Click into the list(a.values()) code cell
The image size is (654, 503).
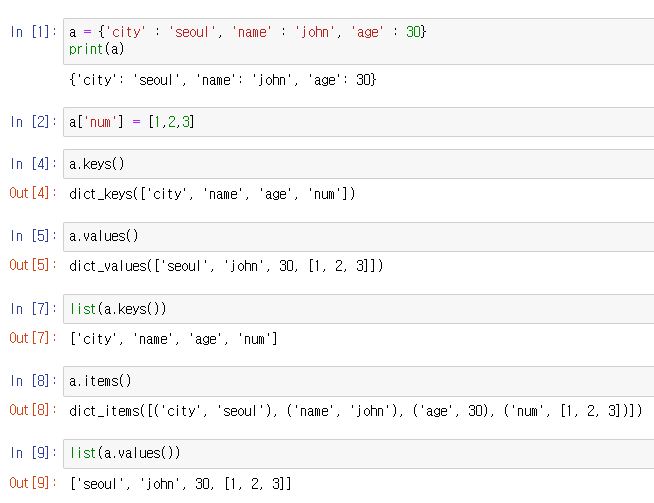(x=358, y=453)
